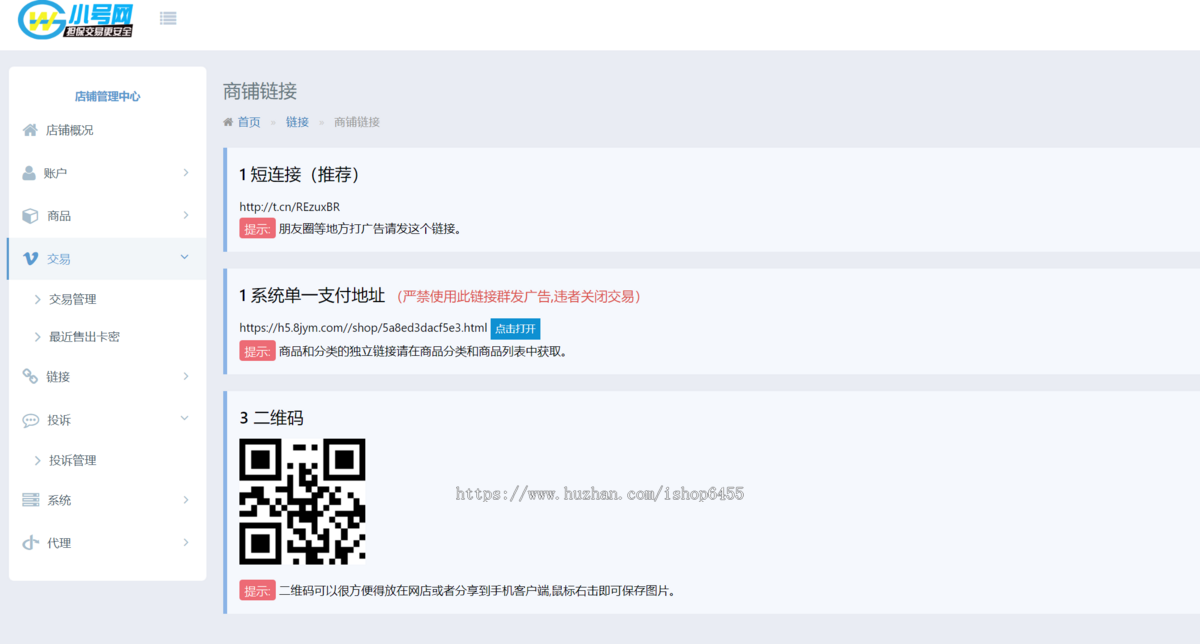This screenshot has height=644, width=1200.
Task: Click the icon beside 代理
Action: pyautogui.click(x=30, y=543)
